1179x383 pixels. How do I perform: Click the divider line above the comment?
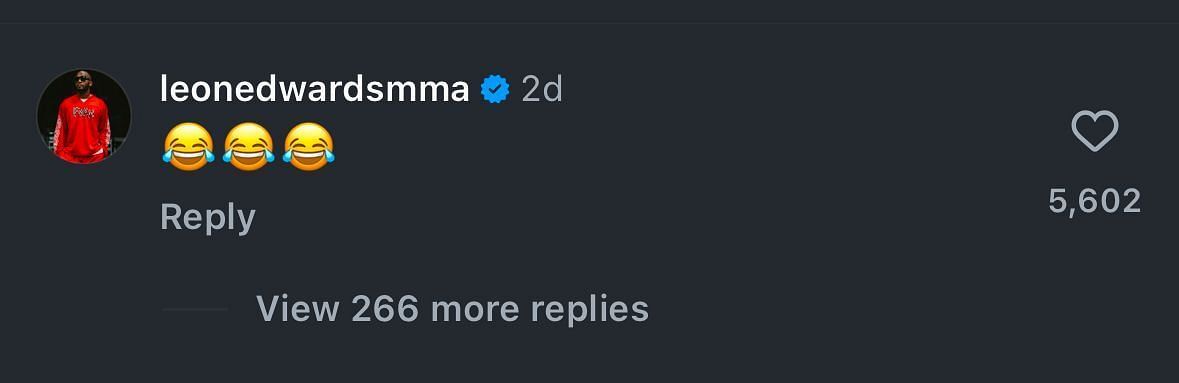coord(590,23)
